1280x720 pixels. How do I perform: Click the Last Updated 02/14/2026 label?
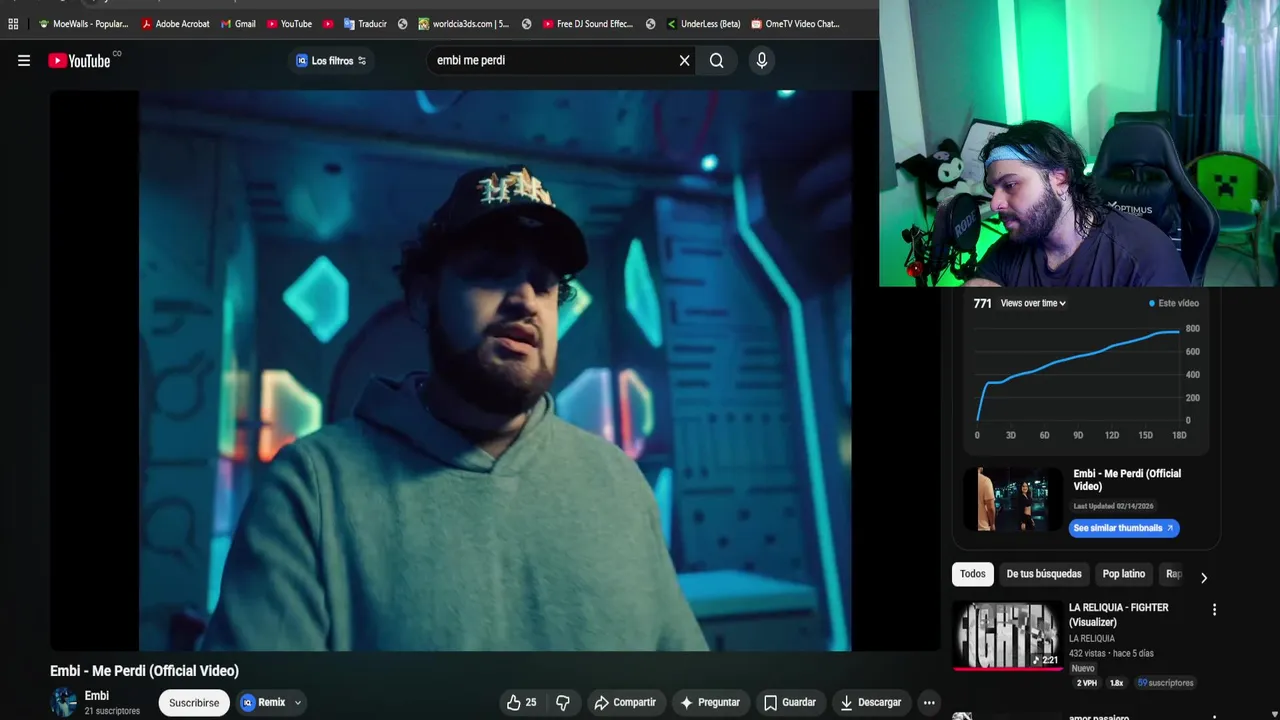(x=1113, y=506)
